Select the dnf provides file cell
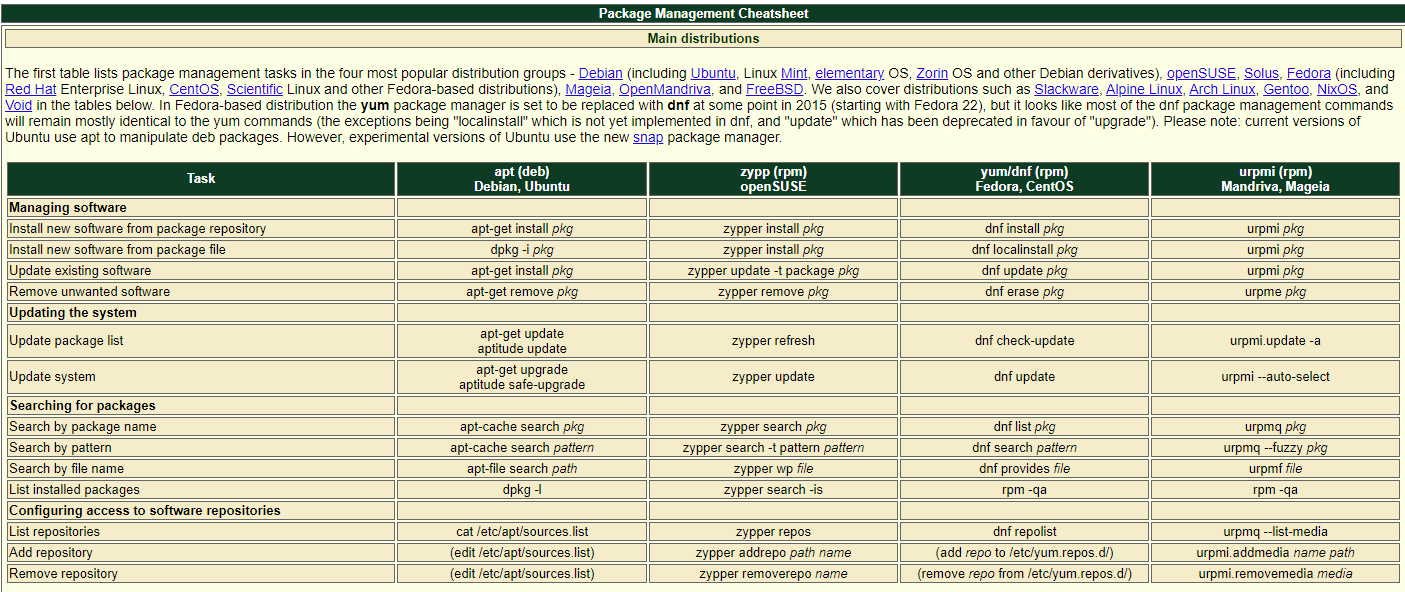Screen dimensions: 1405x592 click(1025, 469)
